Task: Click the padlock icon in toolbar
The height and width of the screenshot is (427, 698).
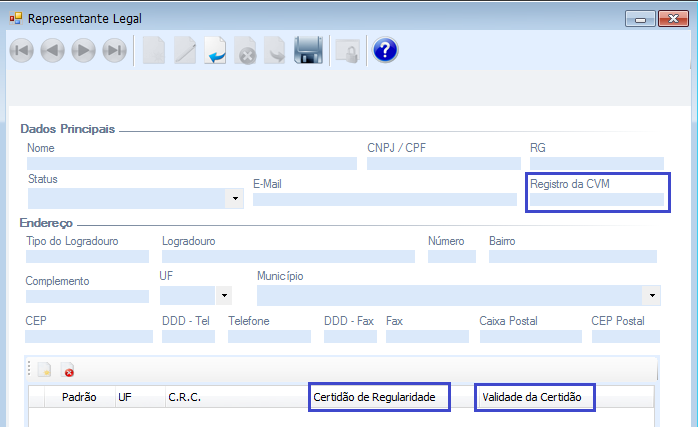Action: click(347, 51)
